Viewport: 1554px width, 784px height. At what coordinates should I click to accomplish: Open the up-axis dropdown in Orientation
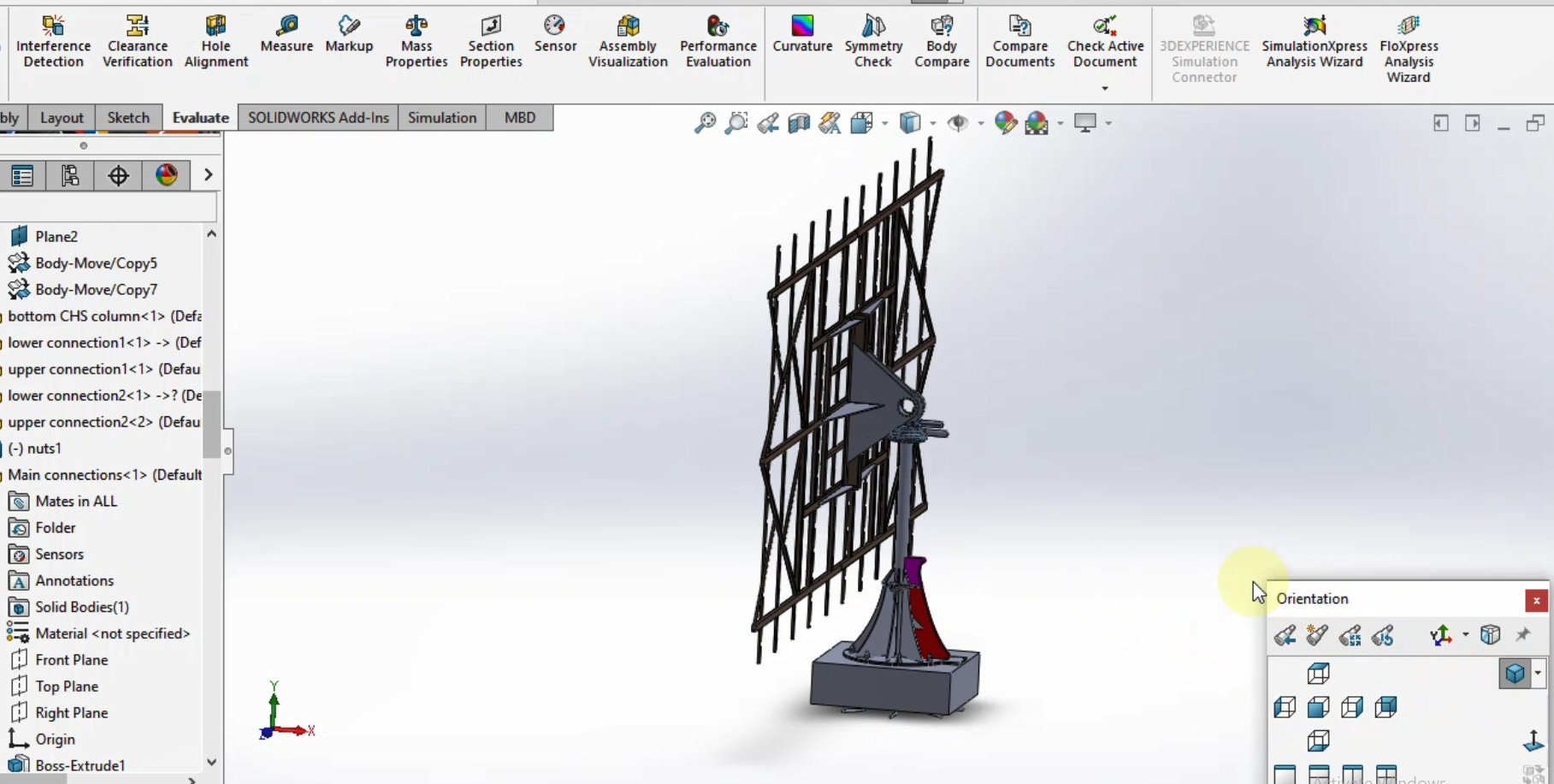(1465, 635)
